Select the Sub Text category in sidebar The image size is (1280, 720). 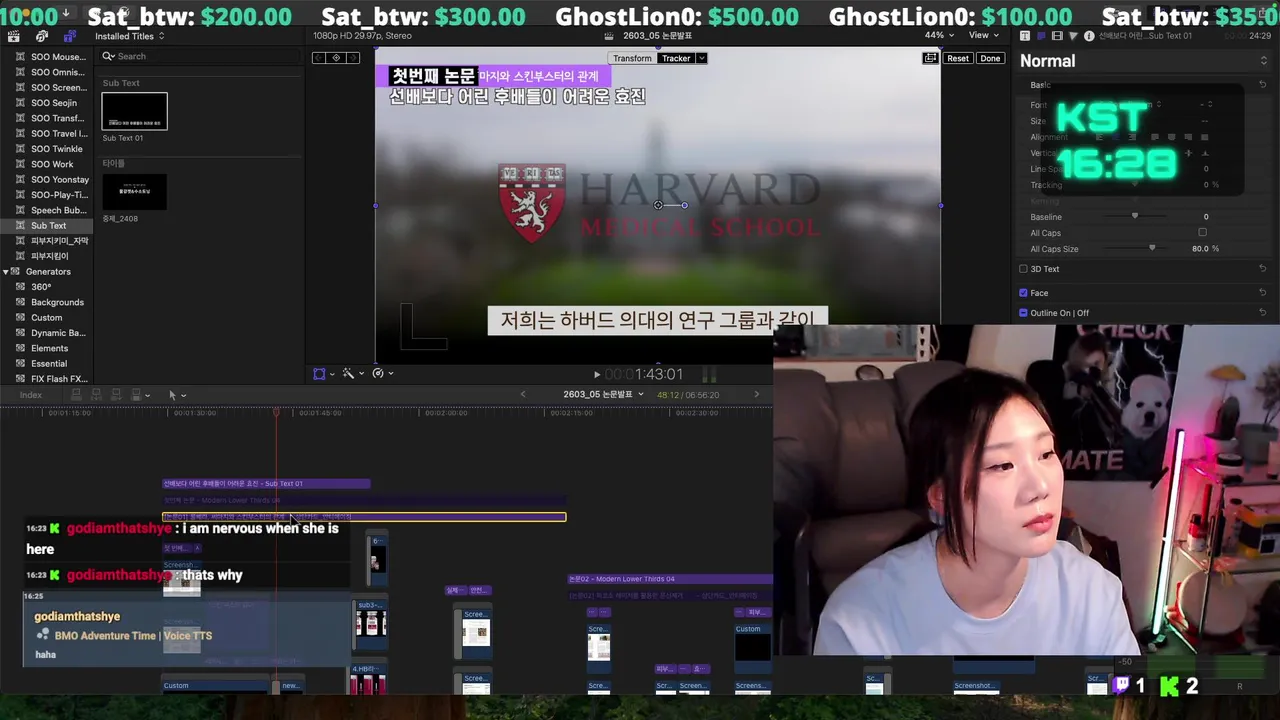[48, 226]
